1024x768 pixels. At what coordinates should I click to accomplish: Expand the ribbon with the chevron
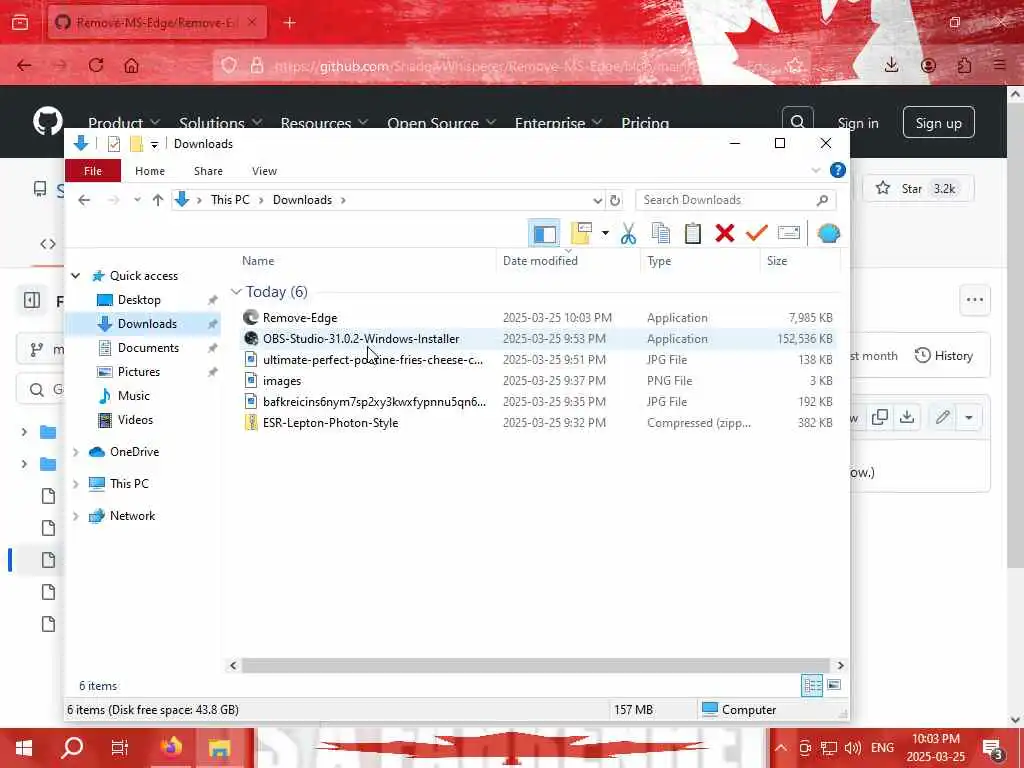click(x=816, y=170)
